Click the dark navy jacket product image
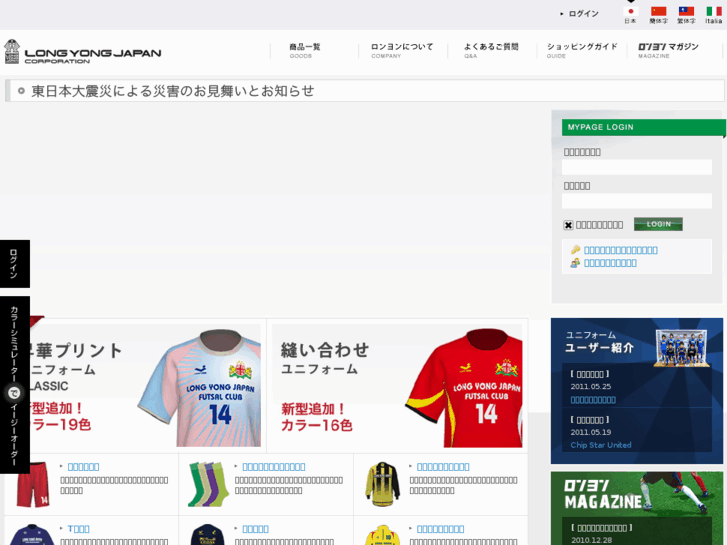 coord(207,535)
